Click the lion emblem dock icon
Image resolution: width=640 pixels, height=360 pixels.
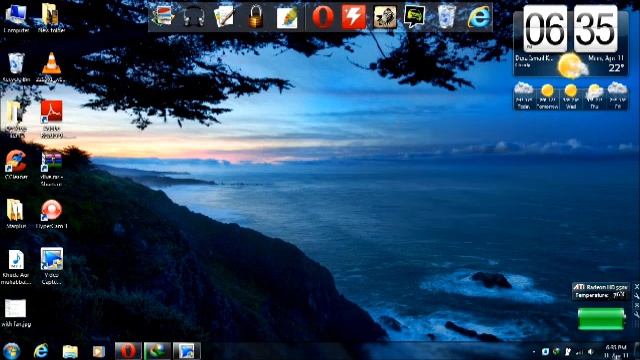(384, 17)
